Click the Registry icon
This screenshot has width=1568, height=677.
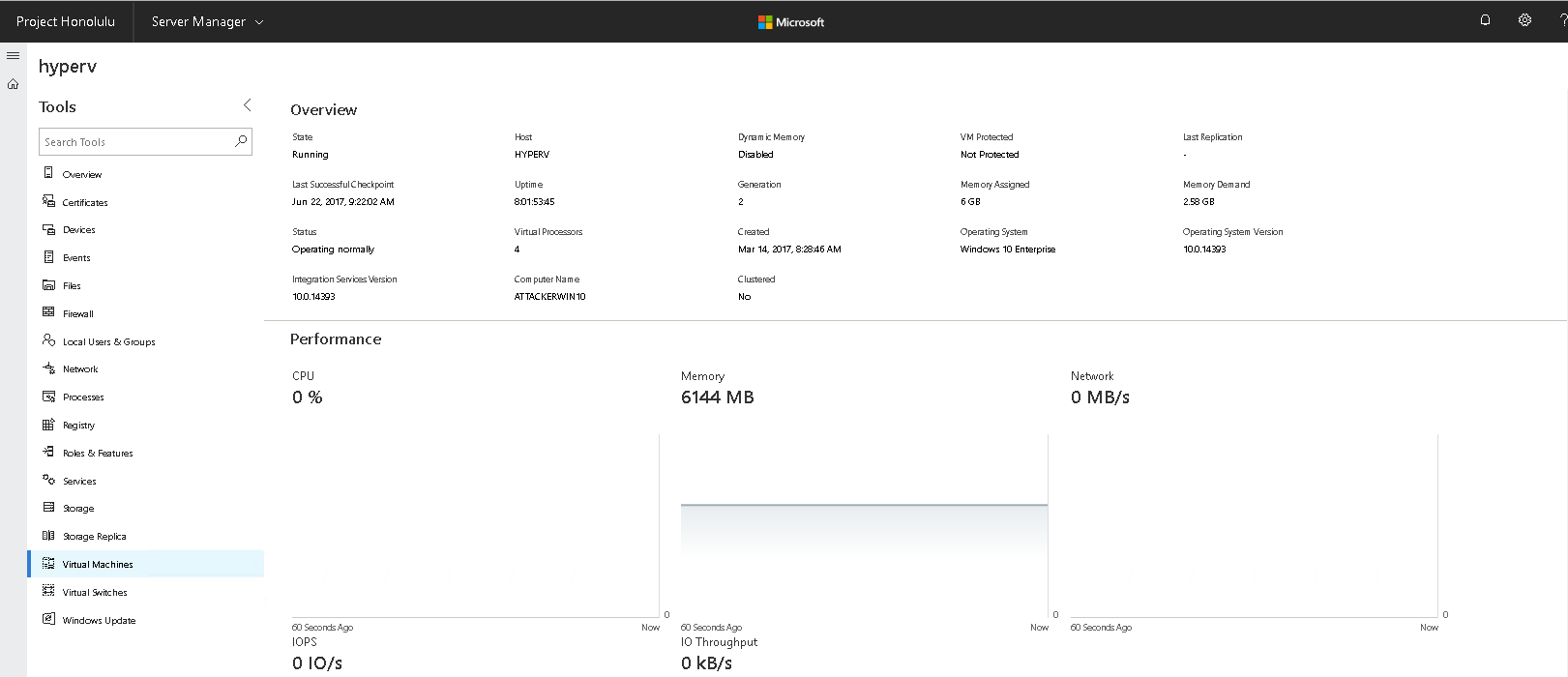(x=48, y=425)
